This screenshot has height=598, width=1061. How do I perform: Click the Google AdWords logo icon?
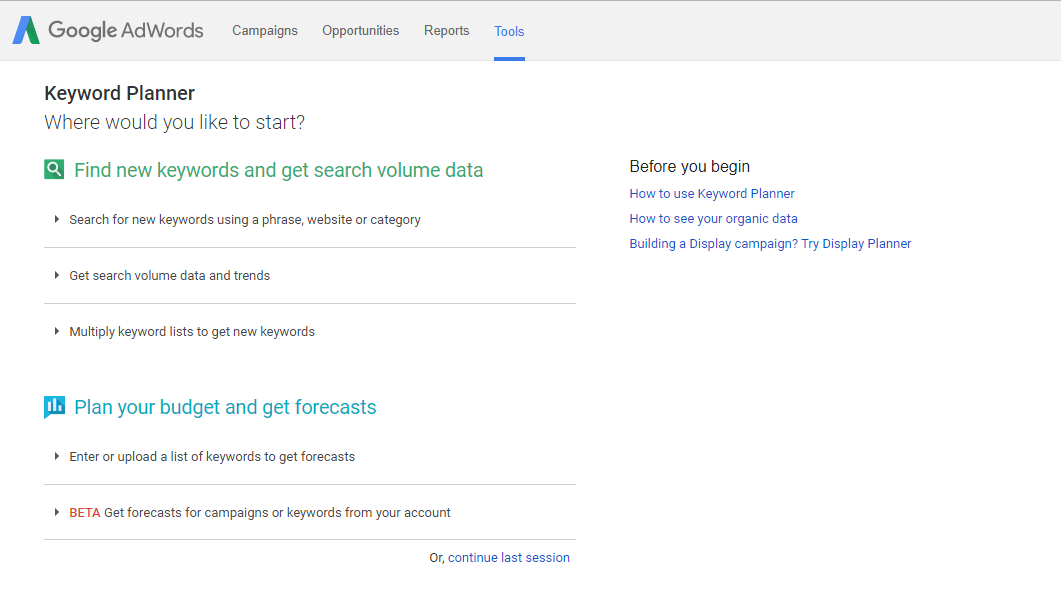point(26,30)
